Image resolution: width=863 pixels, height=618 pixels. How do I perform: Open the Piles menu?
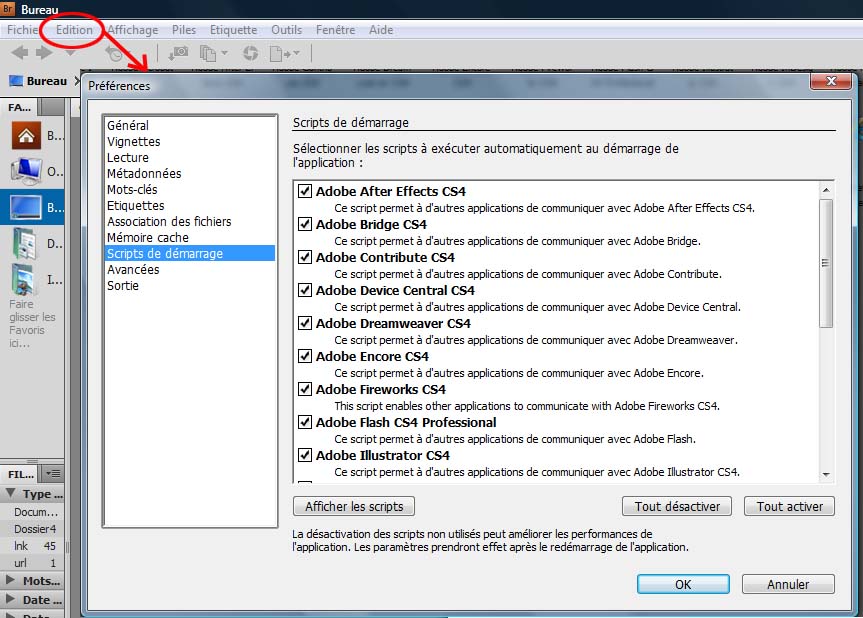click(x=184, y=30)
